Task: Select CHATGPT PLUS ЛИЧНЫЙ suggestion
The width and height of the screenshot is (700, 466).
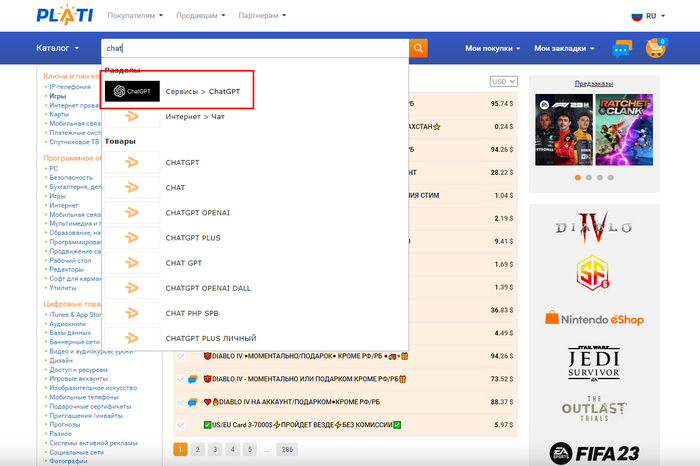Action: click(211, 338)
